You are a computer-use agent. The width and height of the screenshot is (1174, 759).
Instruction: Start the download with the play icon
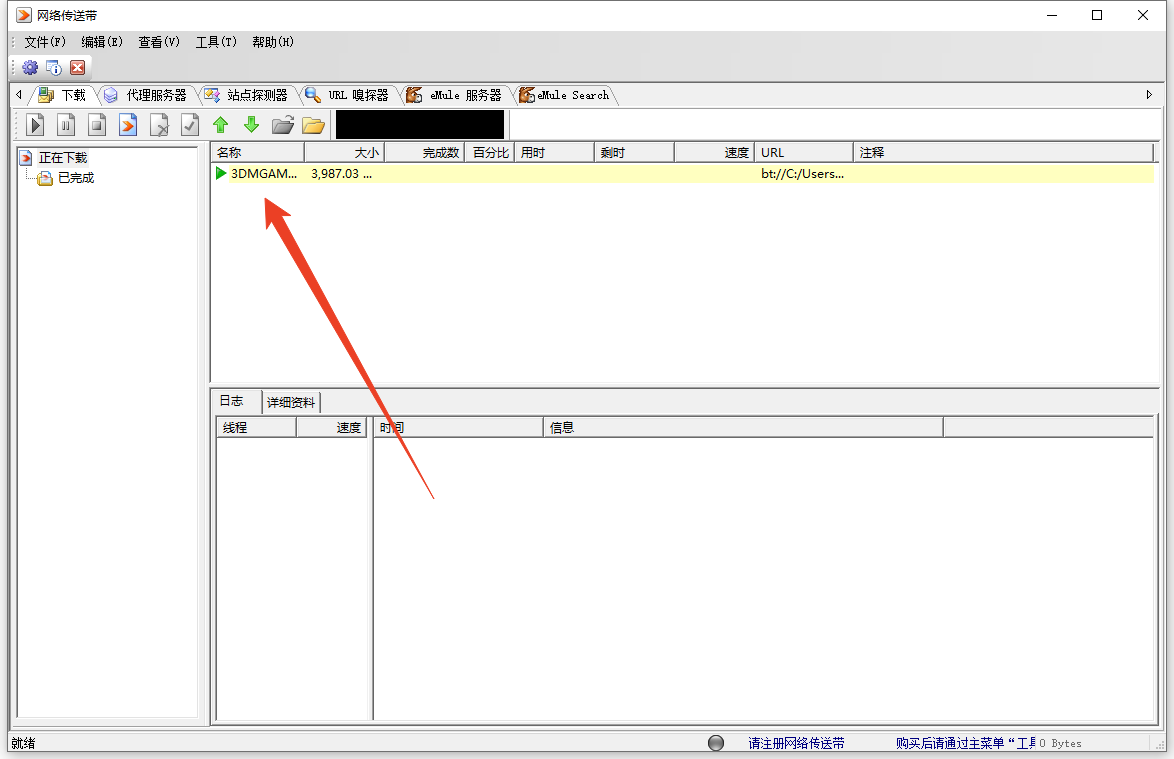[x=35, y=125]
